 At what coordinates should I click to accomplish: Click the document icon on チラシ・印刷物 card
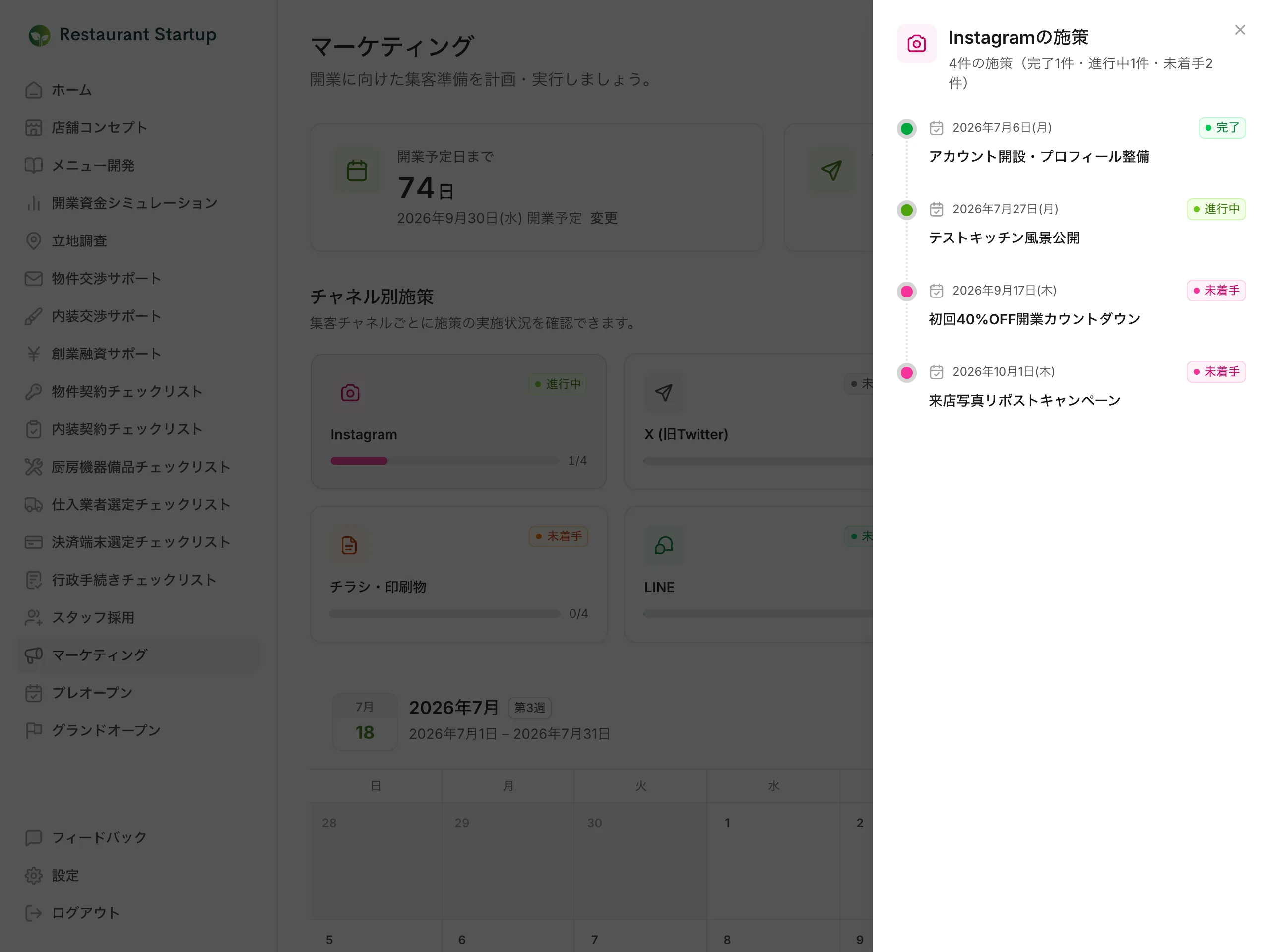[349, 546]
